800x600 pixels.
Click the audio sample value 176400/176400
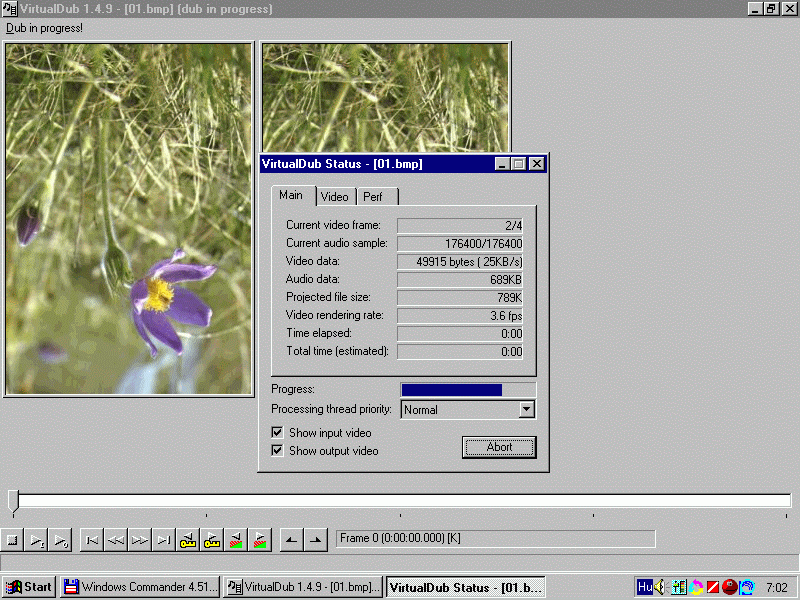click(x=460, y=243)
